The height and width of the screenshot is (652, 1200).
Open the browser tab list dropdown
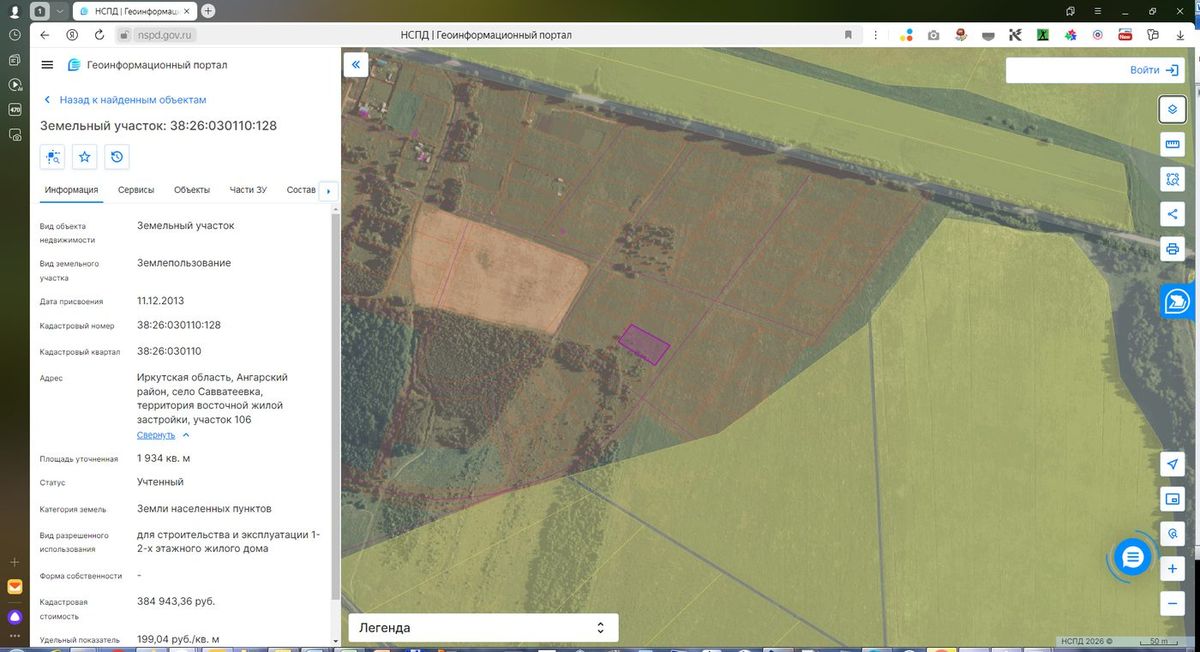tap(59, 11)
